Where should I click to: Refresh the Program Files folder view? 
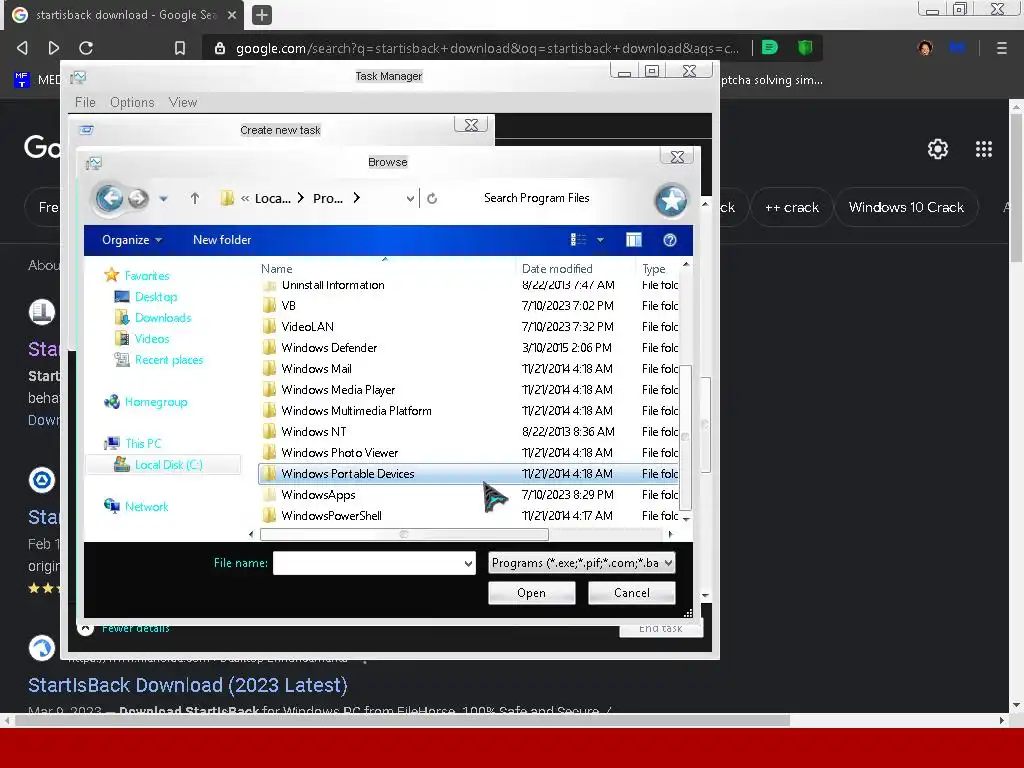click(x=432, y=199)
